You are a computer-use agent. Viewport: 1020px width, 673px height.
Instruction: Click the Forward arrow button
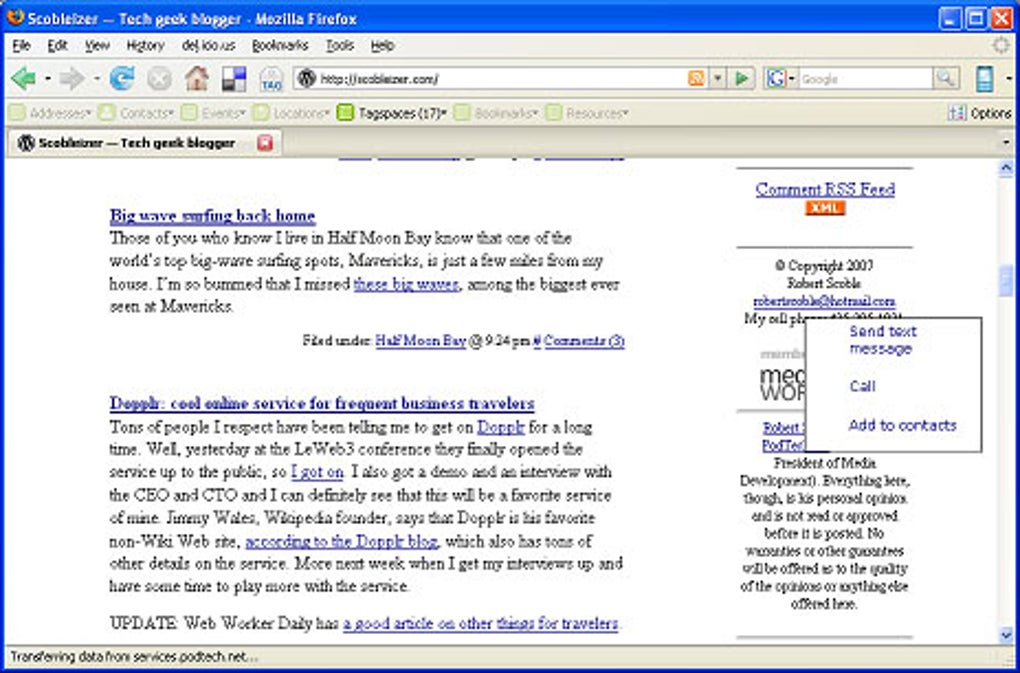72,79
